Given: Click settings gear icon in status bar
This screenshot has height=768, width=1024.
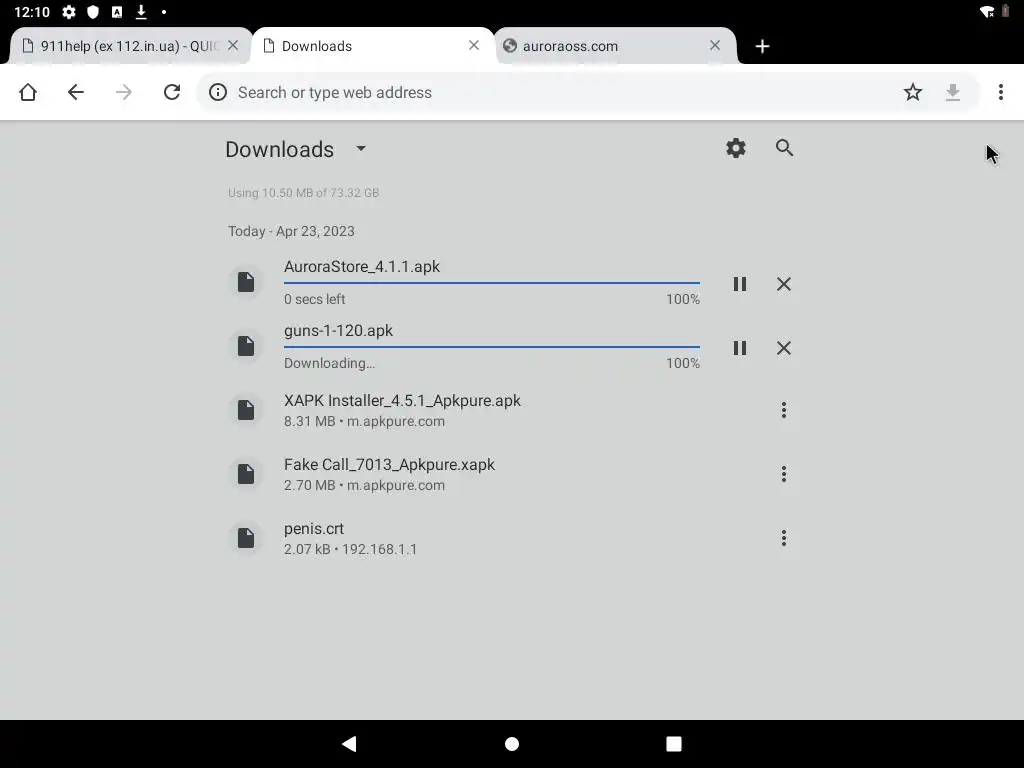Looking at the screenshot, I should tap(69, 12).
